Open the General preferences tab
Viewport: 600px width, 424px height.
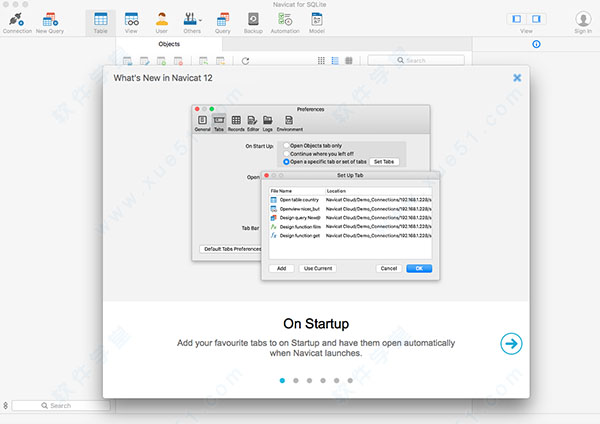[x=202, y=123]
